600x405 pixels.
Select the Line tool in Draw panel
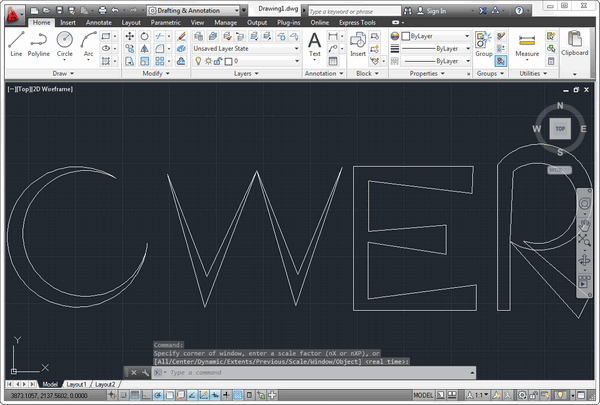[16, 44]
